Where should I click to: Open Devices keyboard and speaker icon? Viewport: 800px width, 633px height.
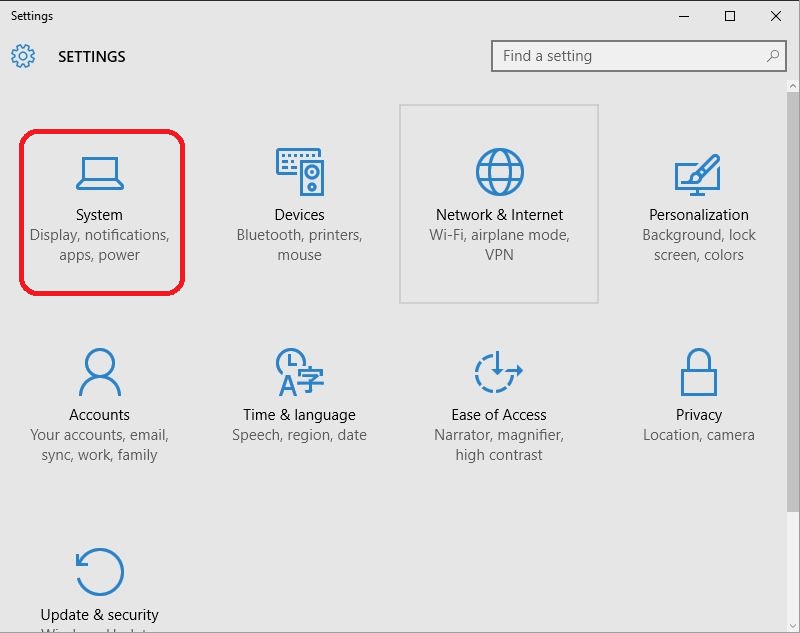(x=300, y=172)
